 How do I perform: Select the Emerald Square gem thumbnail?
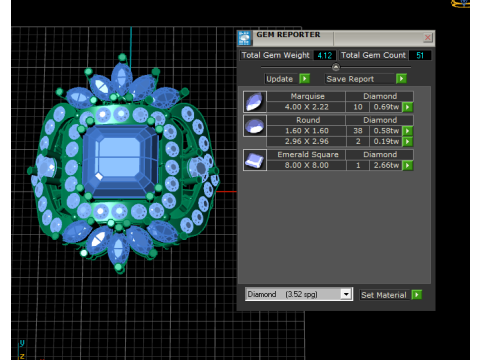(255, 160)
